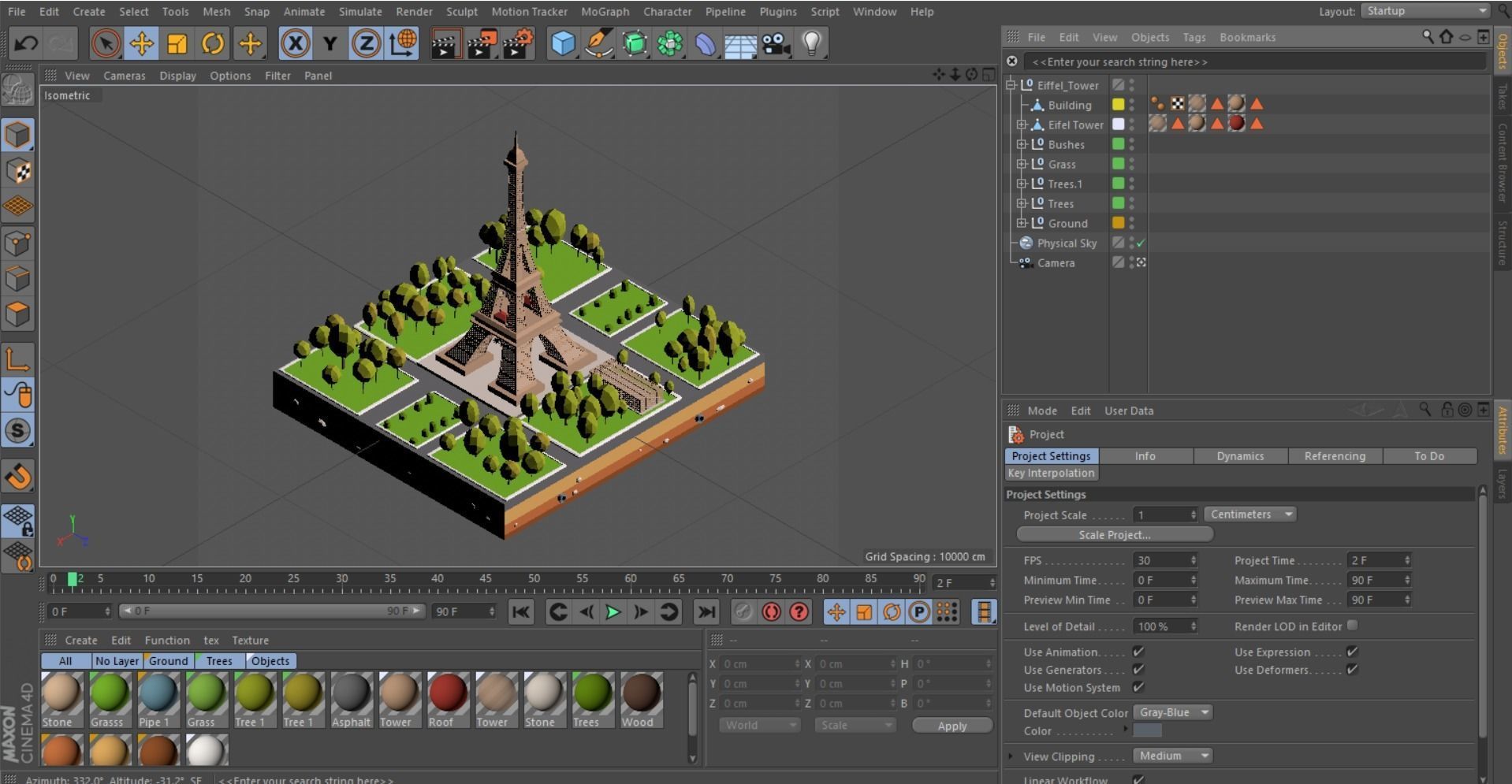Toggle Use Deformers checkbox
Viewport: 1512px width, 784px height.
pyautogui.click(x=1352, y=669)
